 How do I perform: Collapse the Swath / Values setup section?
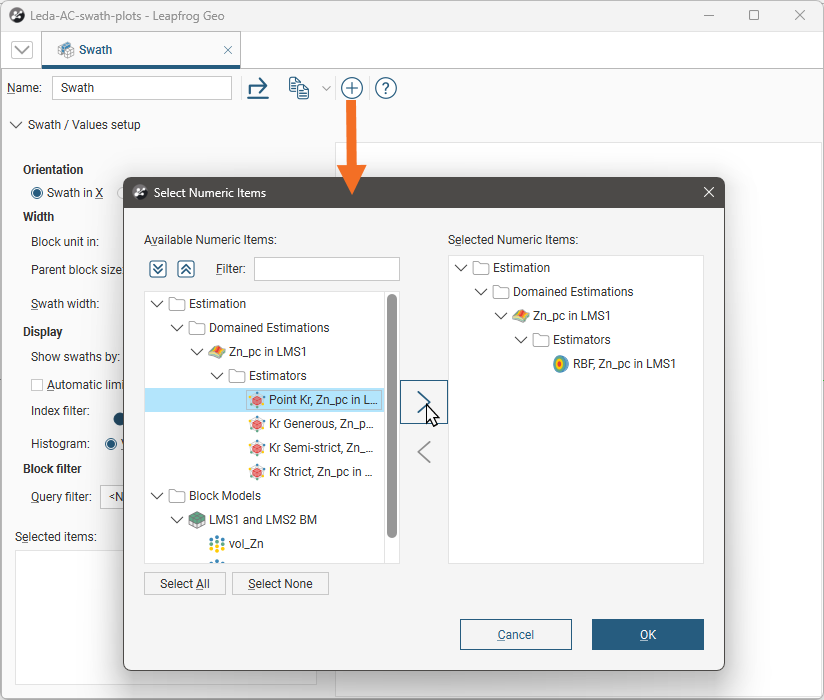15,125
